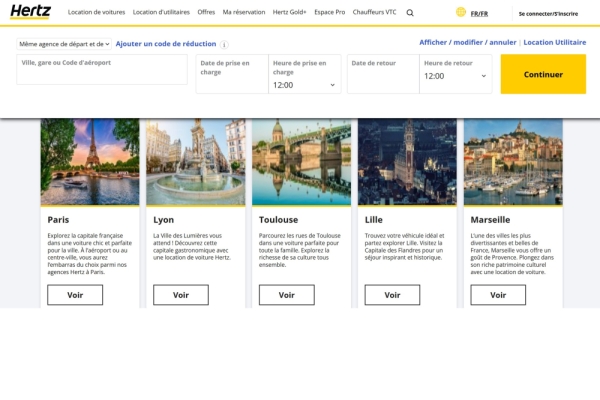This screenshot has height=400, width=600.
Task: Select the Date de retour field
Action: tap(383, 75)
